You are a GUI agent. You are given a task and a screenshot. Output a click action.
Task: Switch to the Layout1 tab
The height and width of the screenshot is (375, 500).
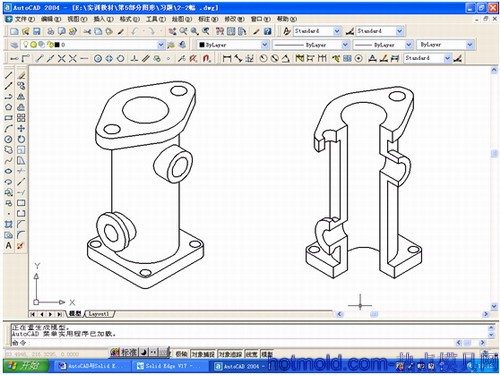(99, 314)
